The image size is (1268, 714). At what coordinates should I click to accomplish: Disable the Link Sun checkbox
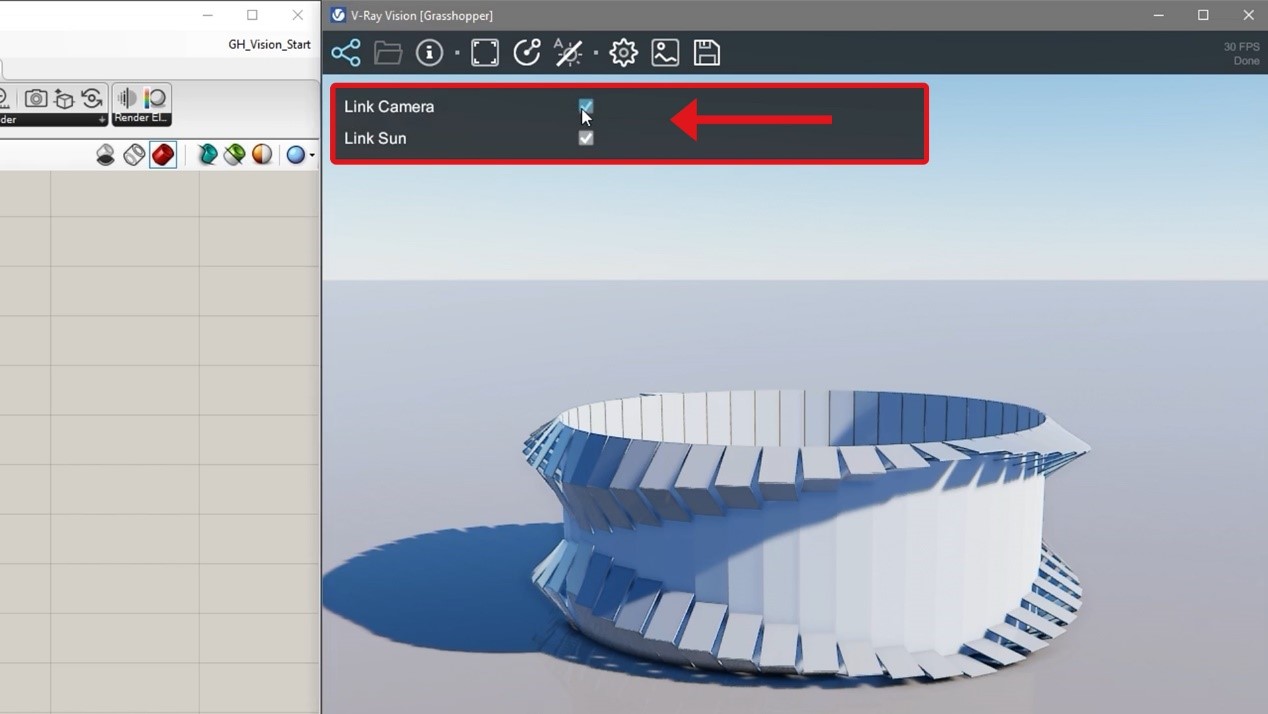(586, 138)
